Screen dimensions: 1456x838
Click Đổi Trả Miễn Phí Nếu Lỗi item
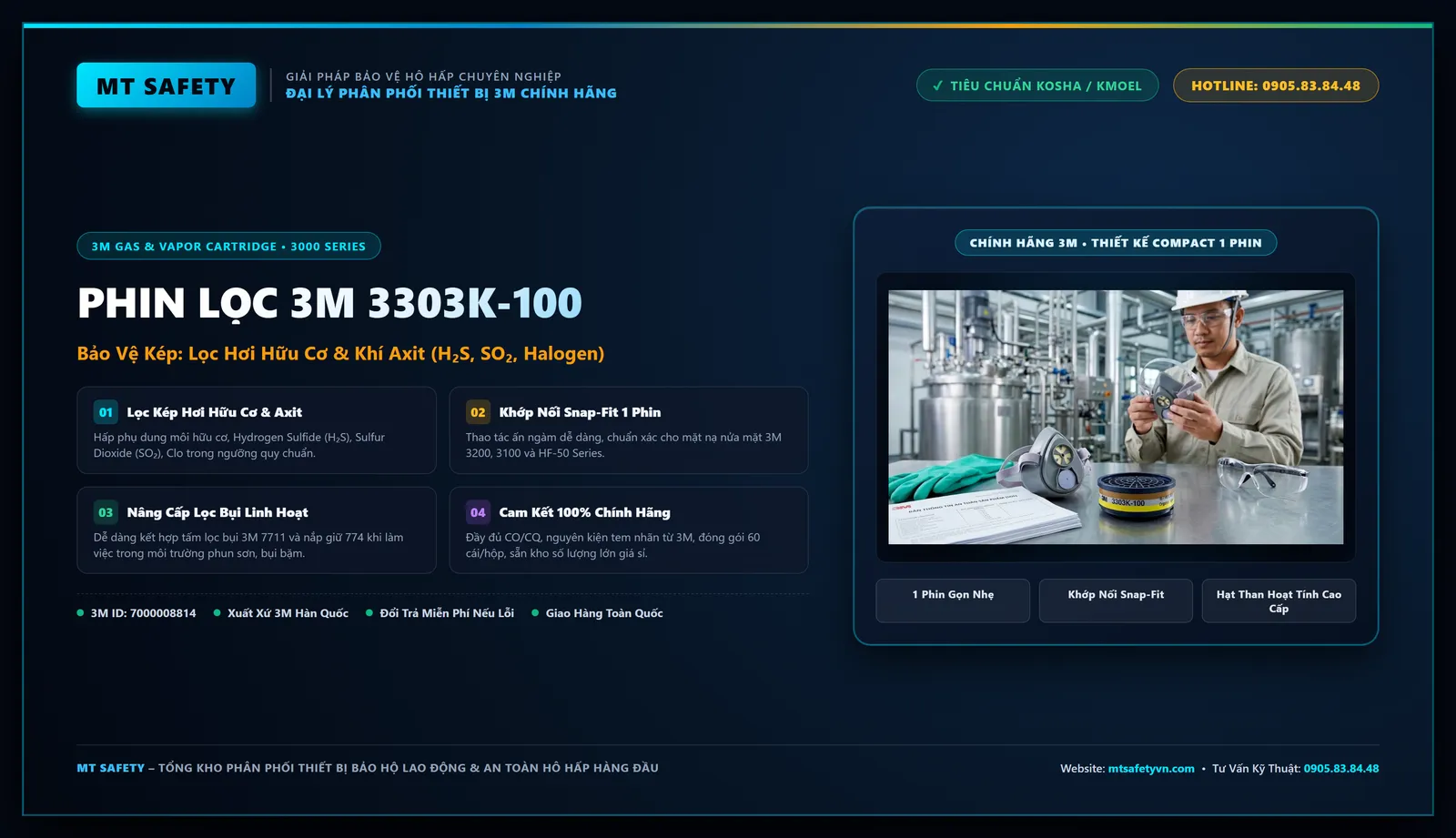click(440, 613)
